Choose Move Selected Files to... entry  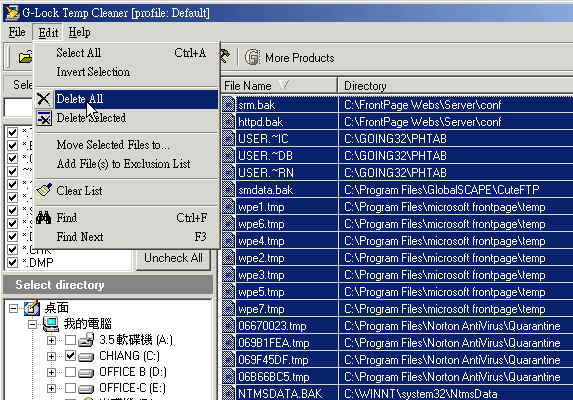[x=127, y=145]
